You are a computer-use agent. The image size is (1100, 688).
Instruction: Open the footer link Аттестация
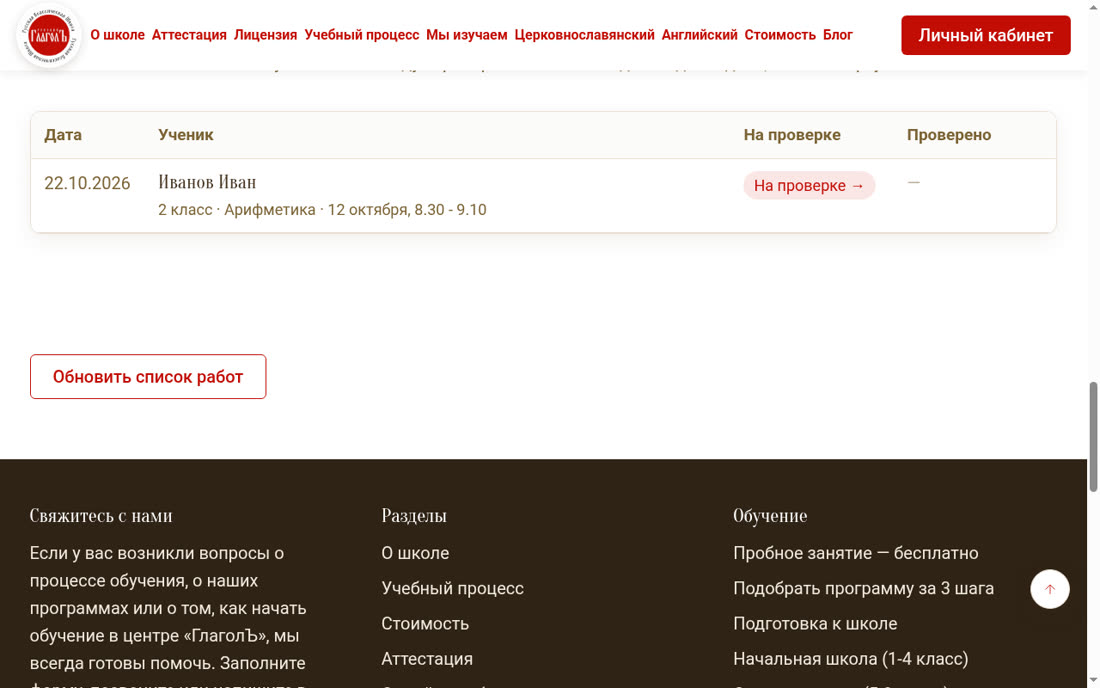tap(427, 659)
